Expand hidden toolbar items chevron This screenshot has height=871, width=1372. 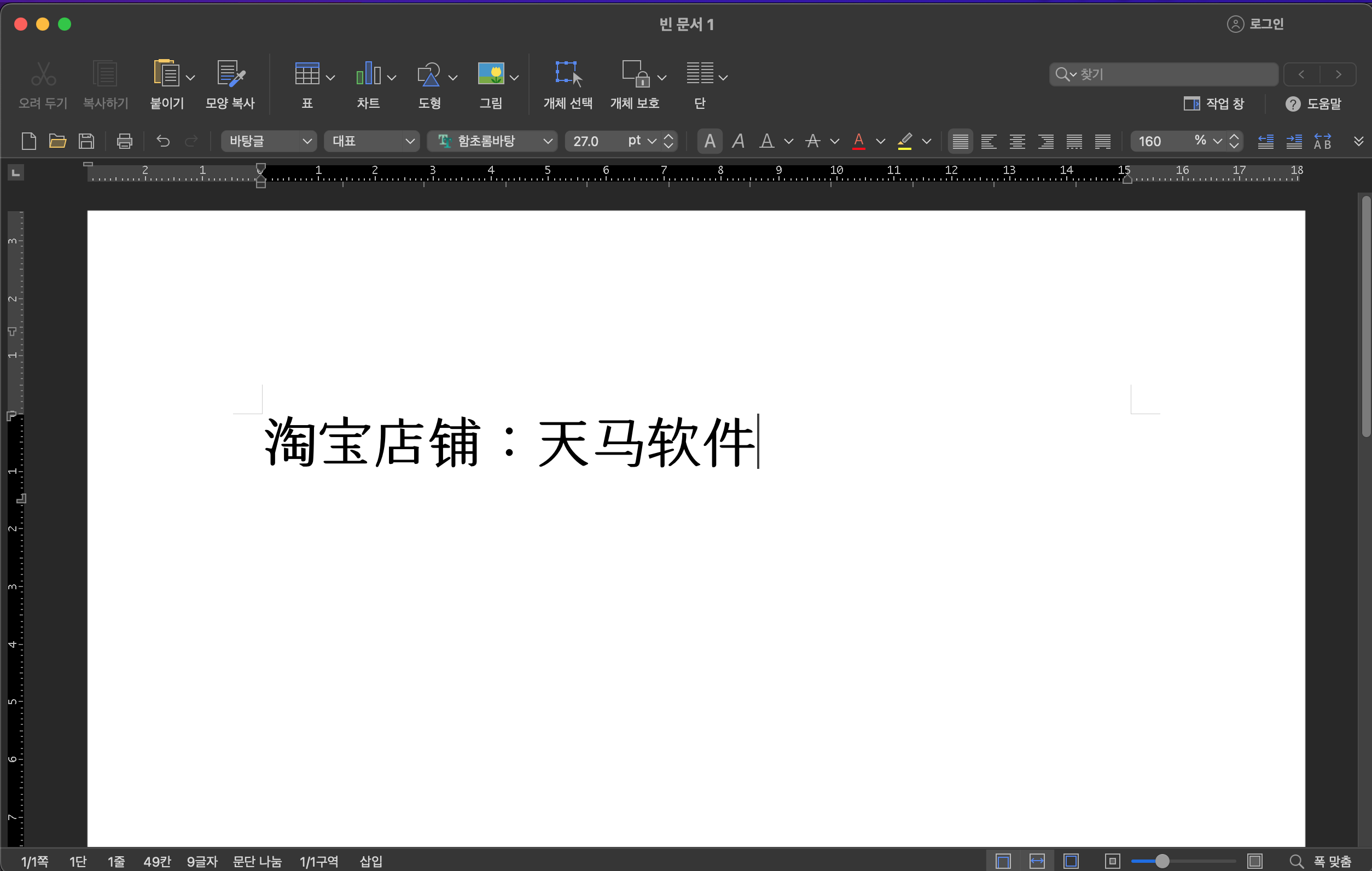1358,141
